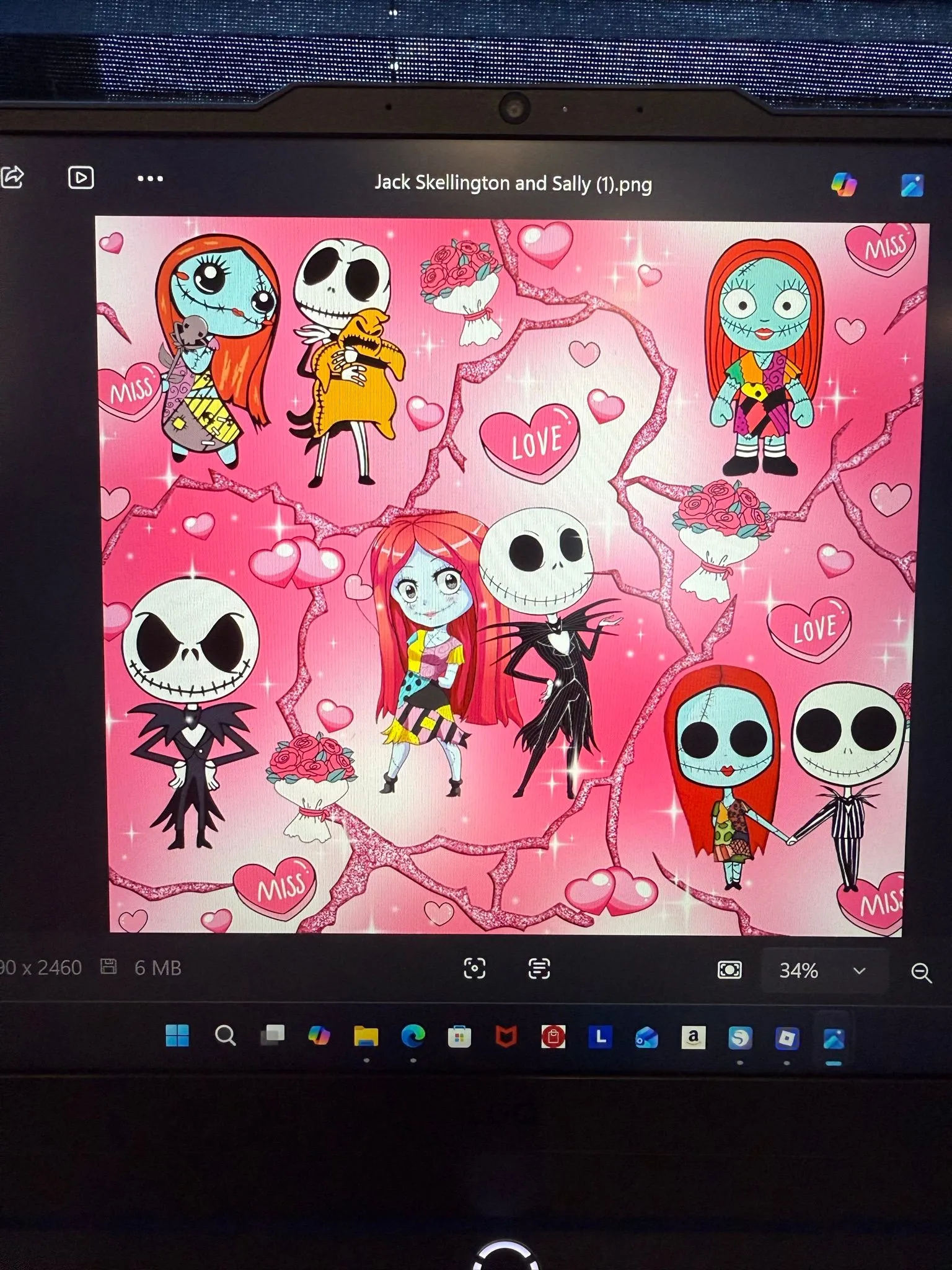Open Microsoft Store from the taskbar

click(x=459, y=1037)
